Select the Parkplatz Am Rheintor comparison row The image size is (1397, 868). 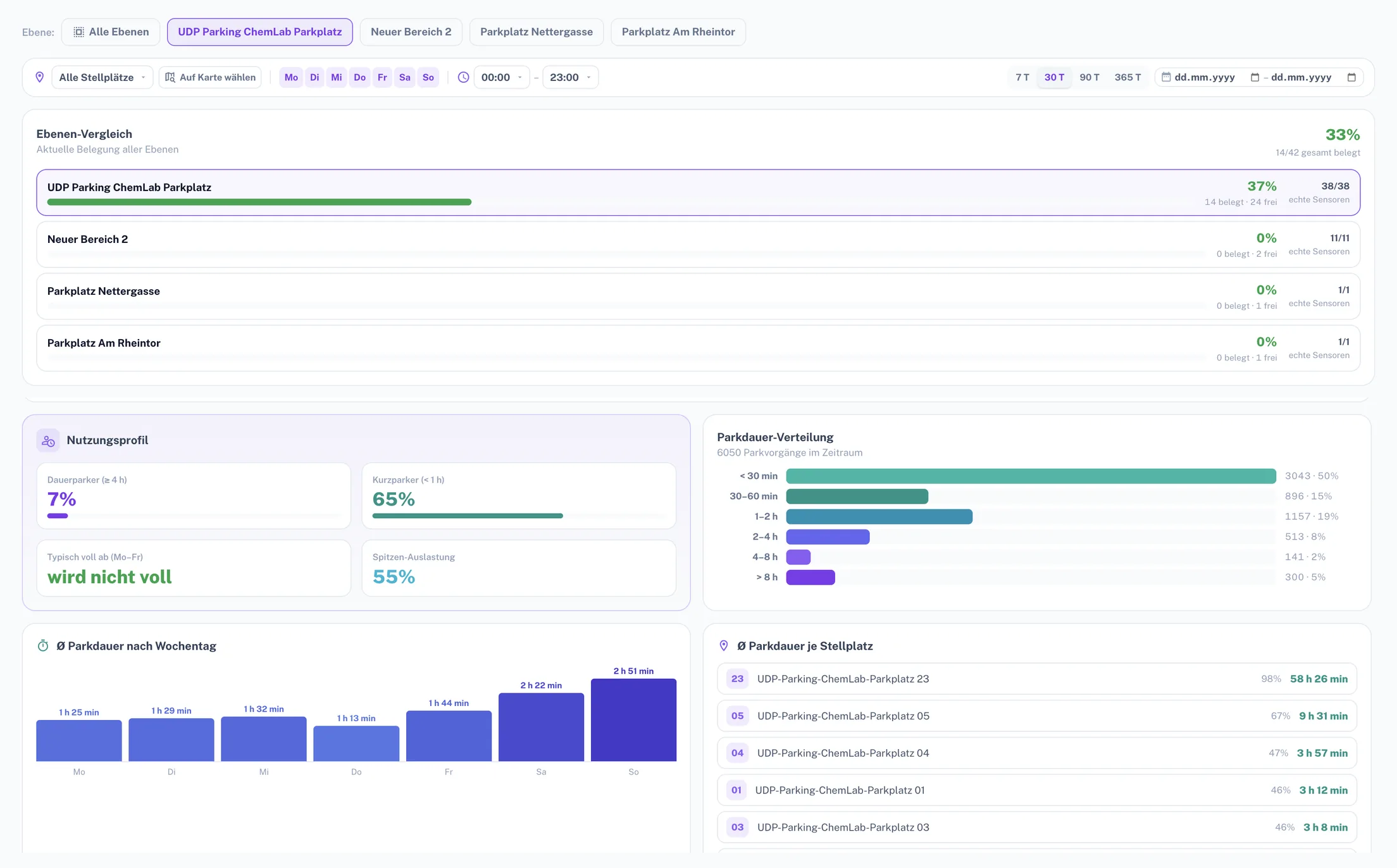(x=698, y=349)
